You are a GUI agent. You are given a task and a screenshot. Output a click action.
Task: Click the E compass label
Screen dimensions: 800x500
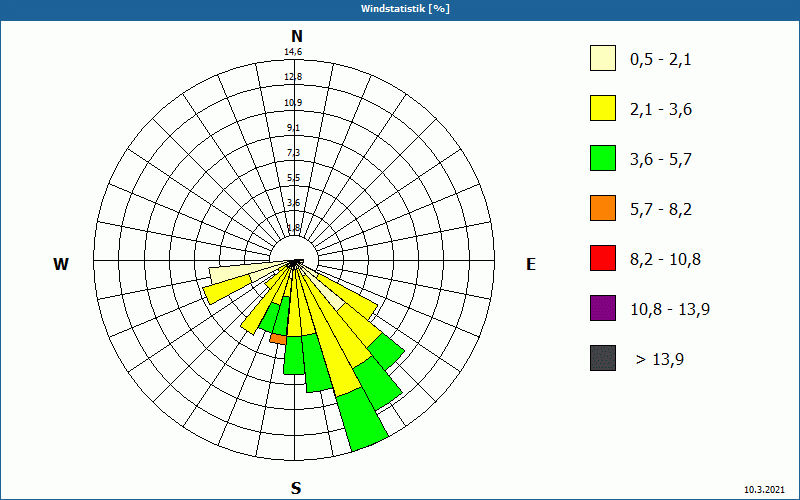[531, 264]
